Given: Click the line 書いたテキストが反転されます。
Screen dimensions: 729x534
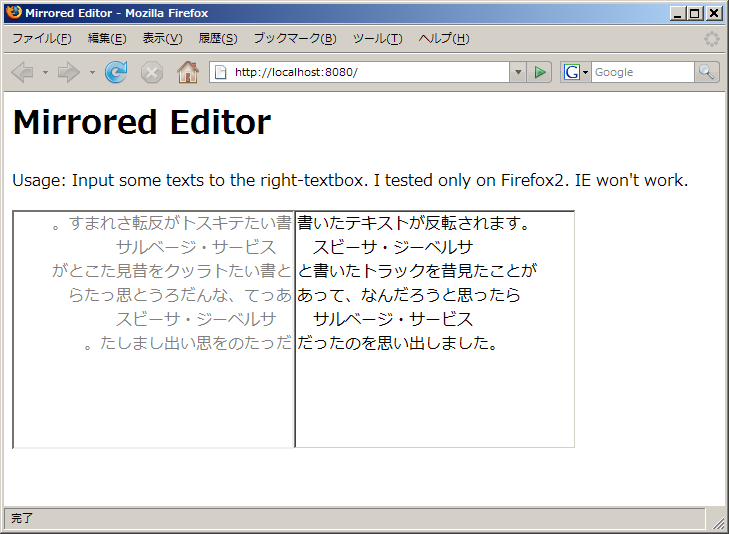Looking at the screenshot, I should click(x=413, y=223).
